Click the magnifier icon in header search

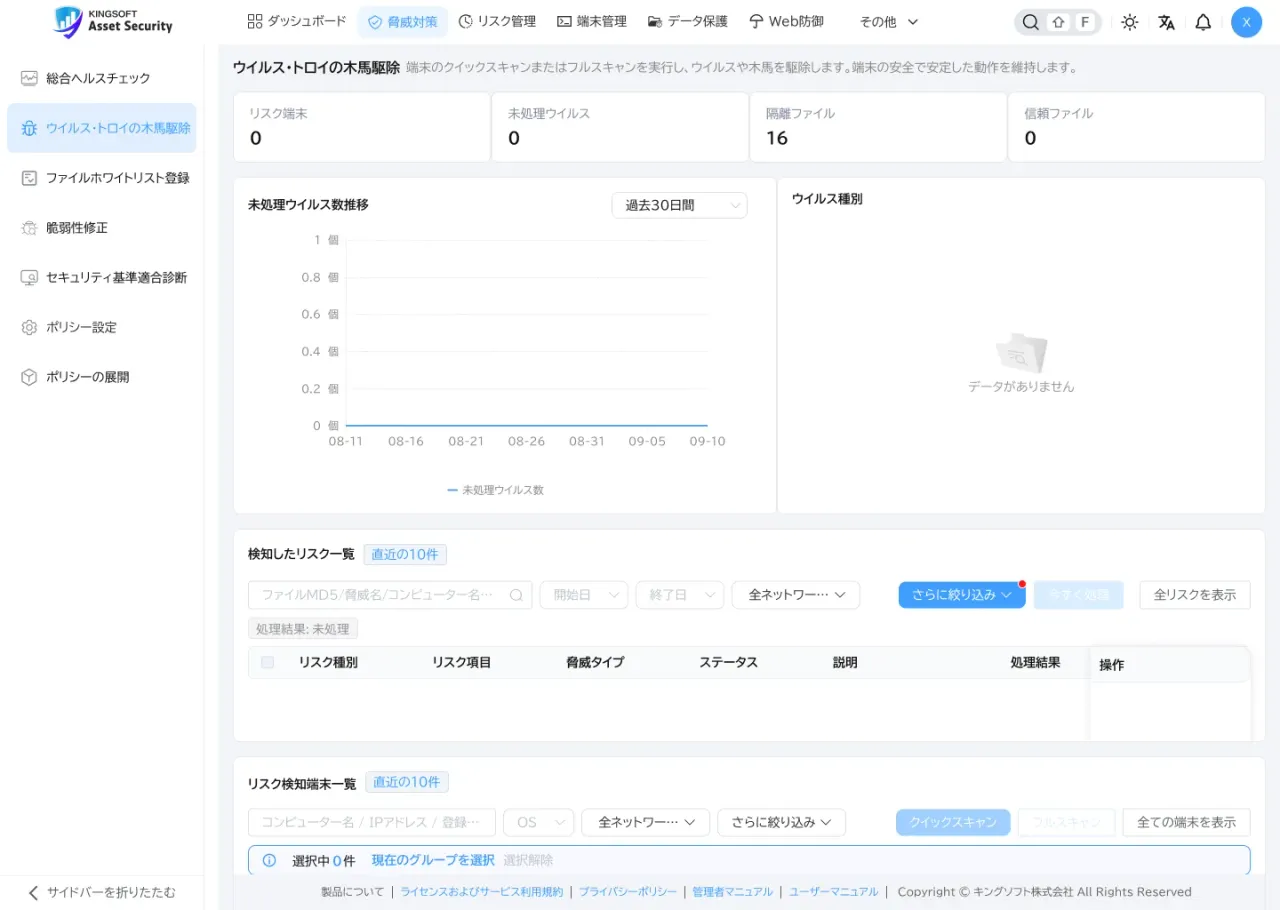[1030, 22]
